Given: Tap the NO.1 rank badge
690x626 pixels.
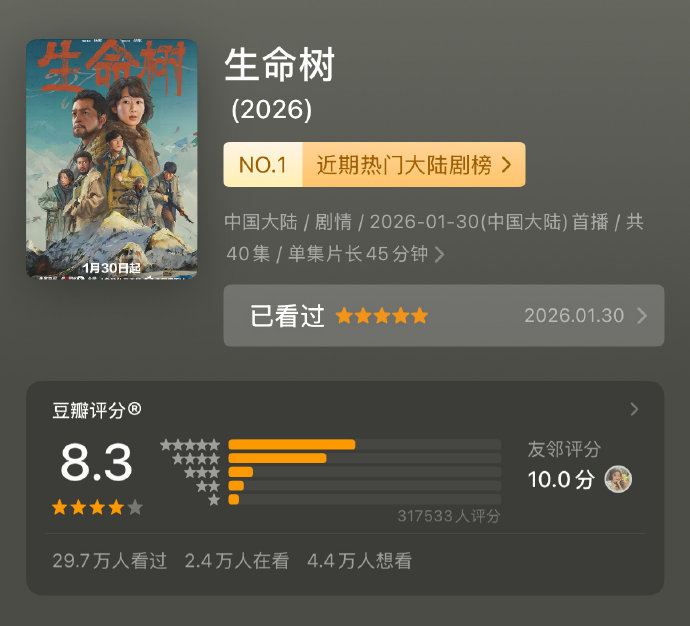Looking at the screenshot, I should tap(263, 165).
